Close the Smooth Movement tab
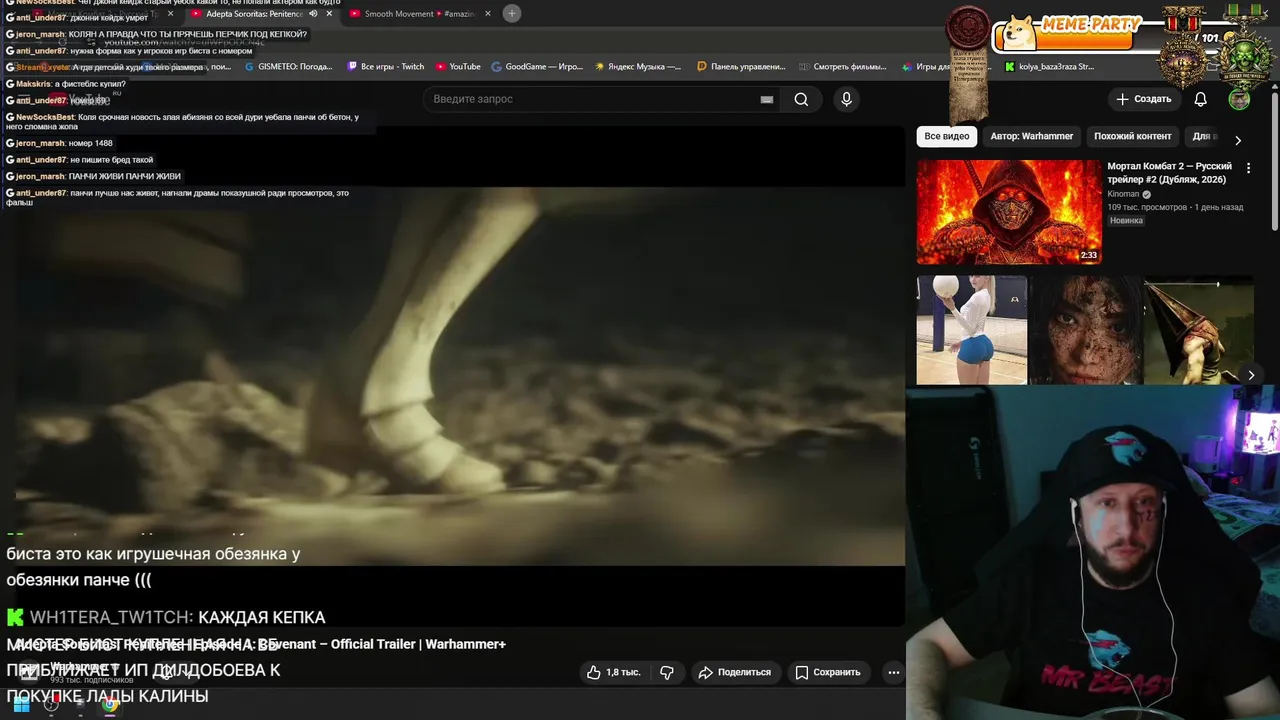Image resolution: width=1280 pixels, height=720 pixels. point(488,13)
